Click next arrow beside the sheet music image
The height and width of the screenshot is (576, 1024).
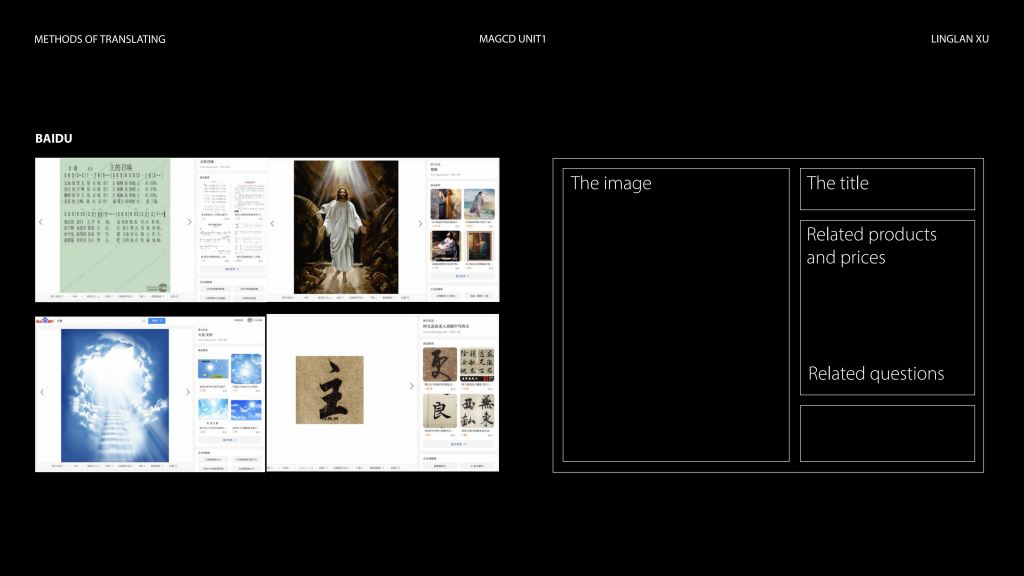point(189,222)
